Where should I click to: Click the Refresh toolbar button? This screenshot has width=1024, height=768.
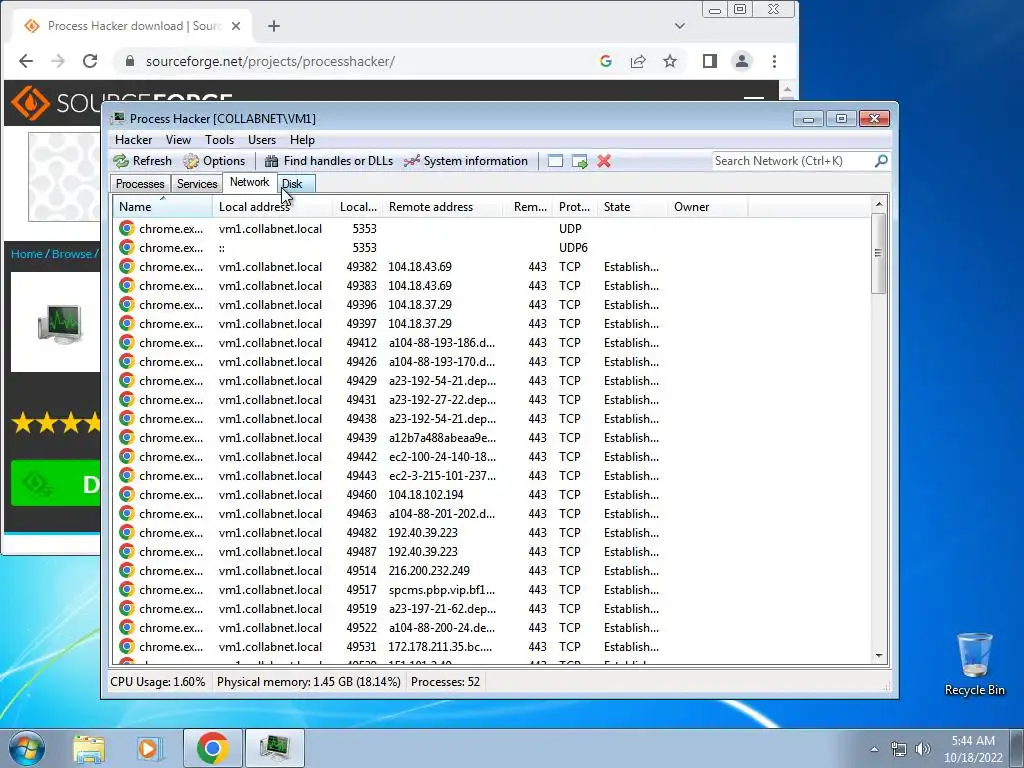pos(143,161)
